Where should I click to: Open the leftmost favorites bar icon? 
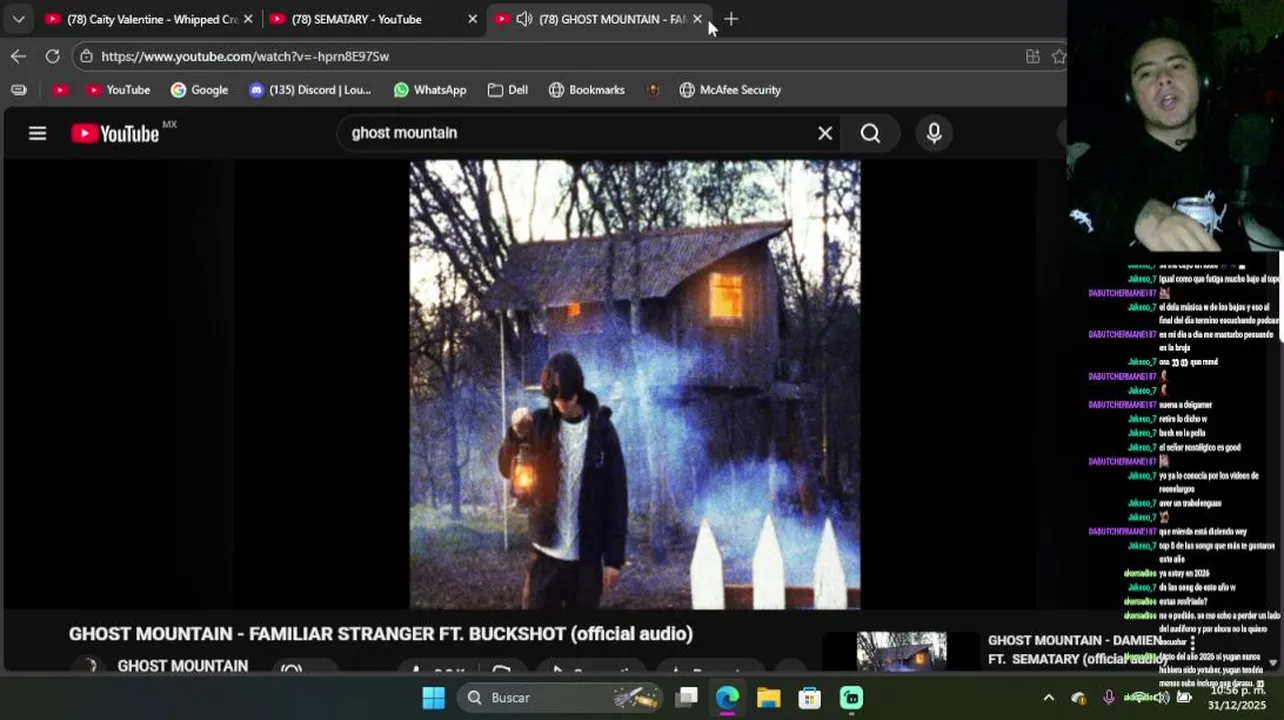[18, 90]
